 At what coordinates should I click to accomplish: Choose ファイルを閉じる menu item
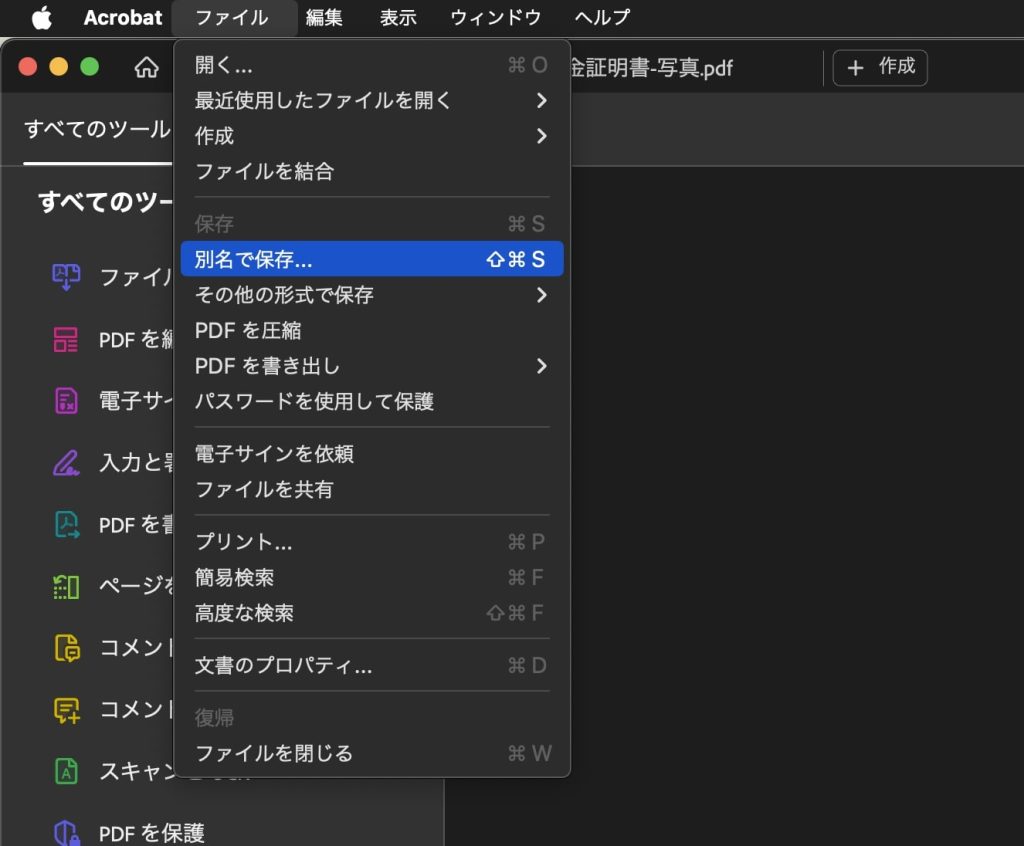pyautogui.click(x=372, y=754)
